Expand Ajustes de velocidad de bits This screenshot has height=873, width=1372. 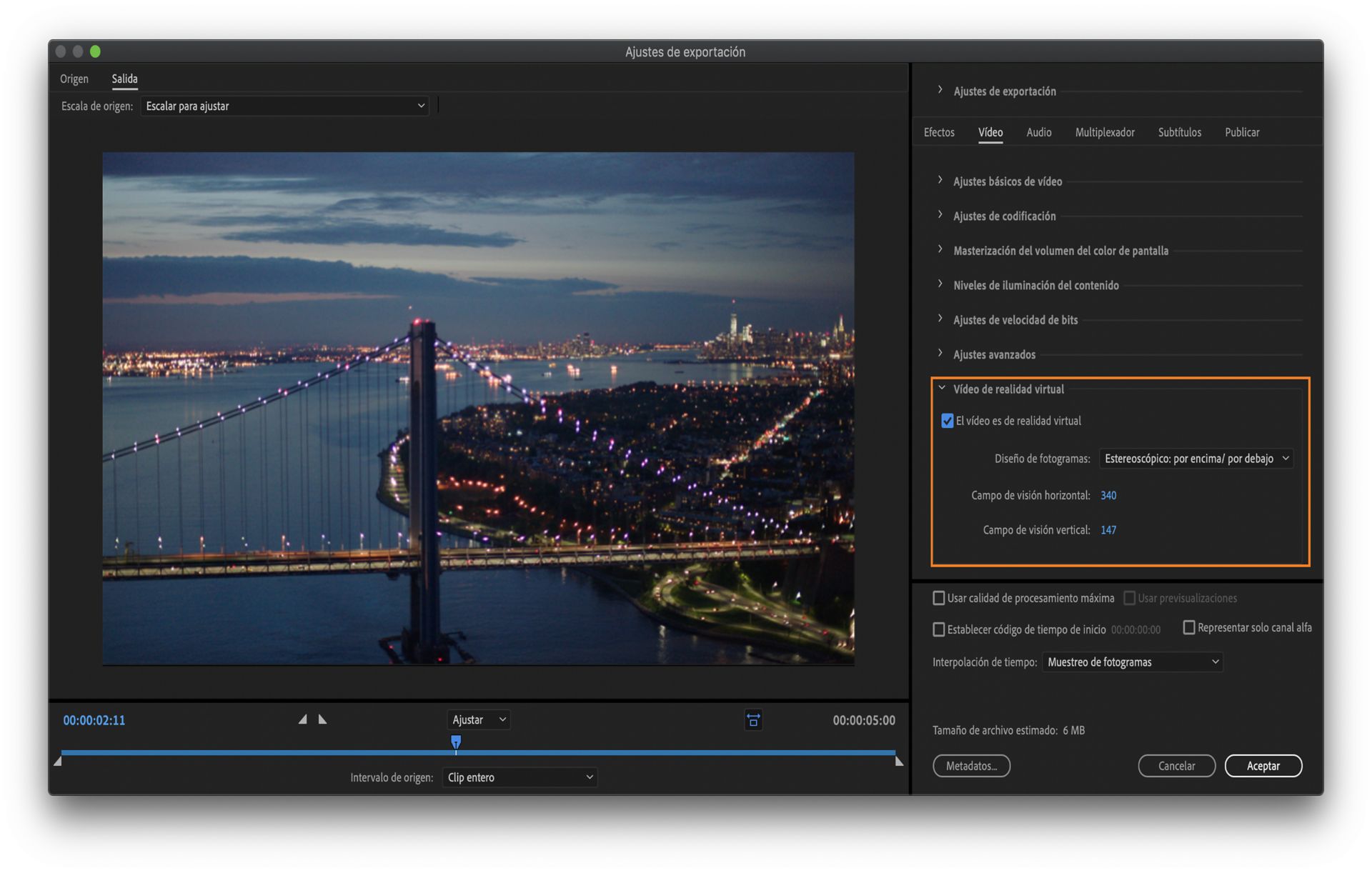pos(1015,320)
